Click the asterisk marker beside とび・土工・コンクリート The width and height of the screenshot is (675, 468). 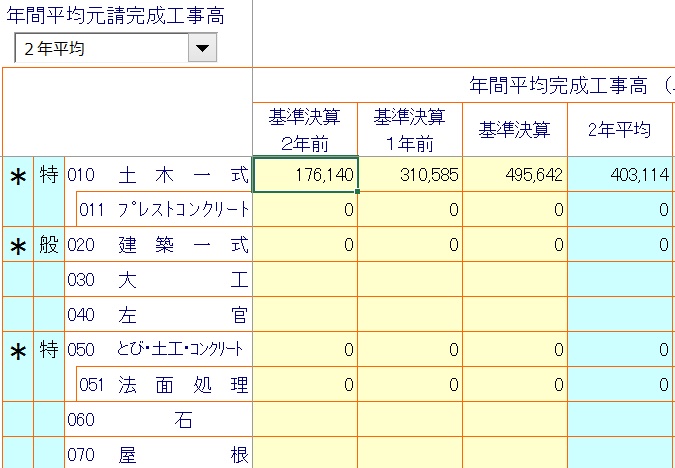pyautogui.click(x=17, y=351)
